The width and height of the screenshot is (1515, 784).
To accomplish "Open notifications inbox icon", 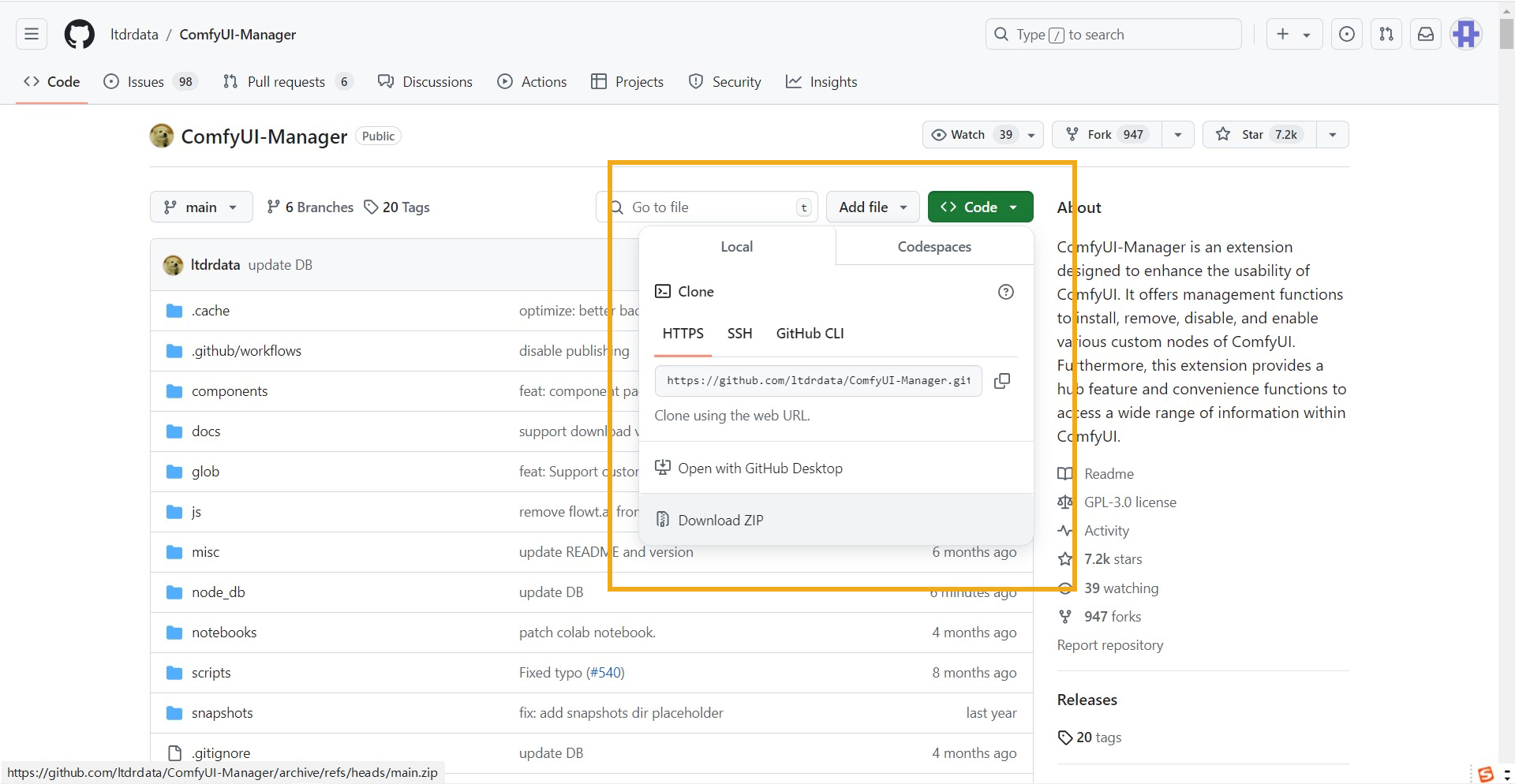I will click(1426, 35).
